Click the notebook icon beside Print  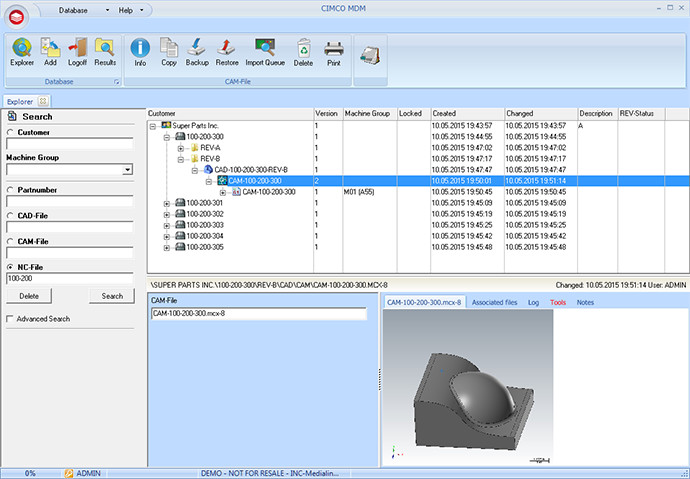tap(370, 55)
